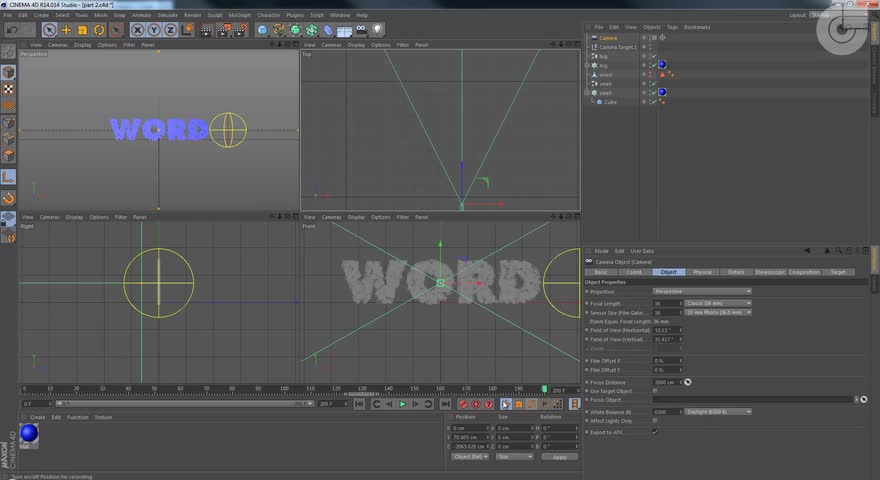Select the blue material swatch

click(29, 433)
